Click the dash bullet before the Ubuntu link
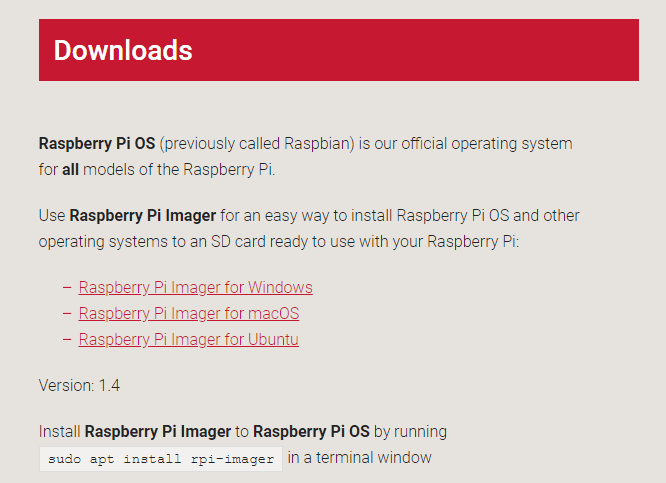Screen dimensions: 666x483 66,340
